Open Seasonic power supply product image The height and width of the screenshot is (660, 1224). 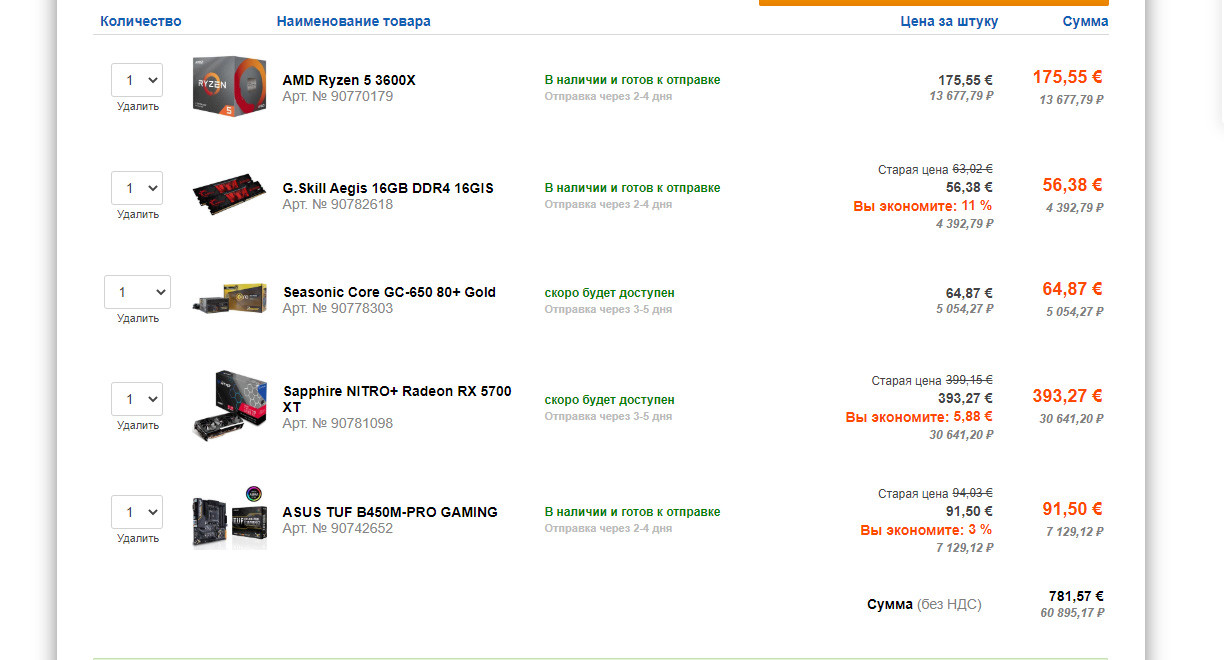(x=230, y=299)
